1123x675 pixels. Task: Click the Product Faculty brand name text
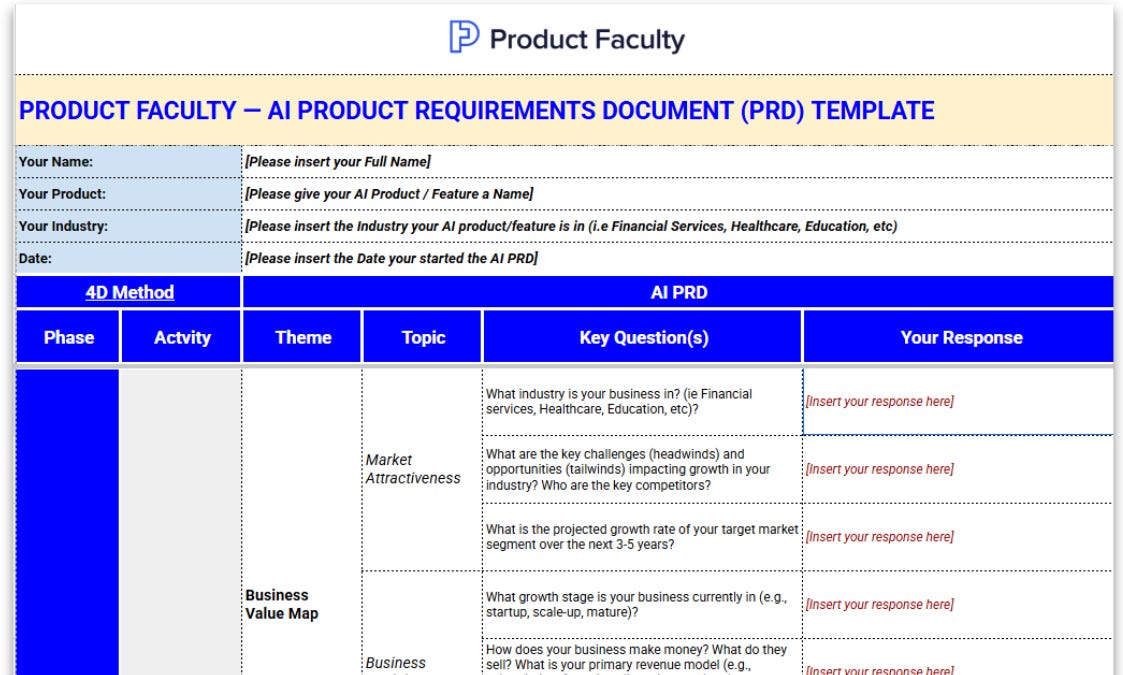click(x=587, y=39)
